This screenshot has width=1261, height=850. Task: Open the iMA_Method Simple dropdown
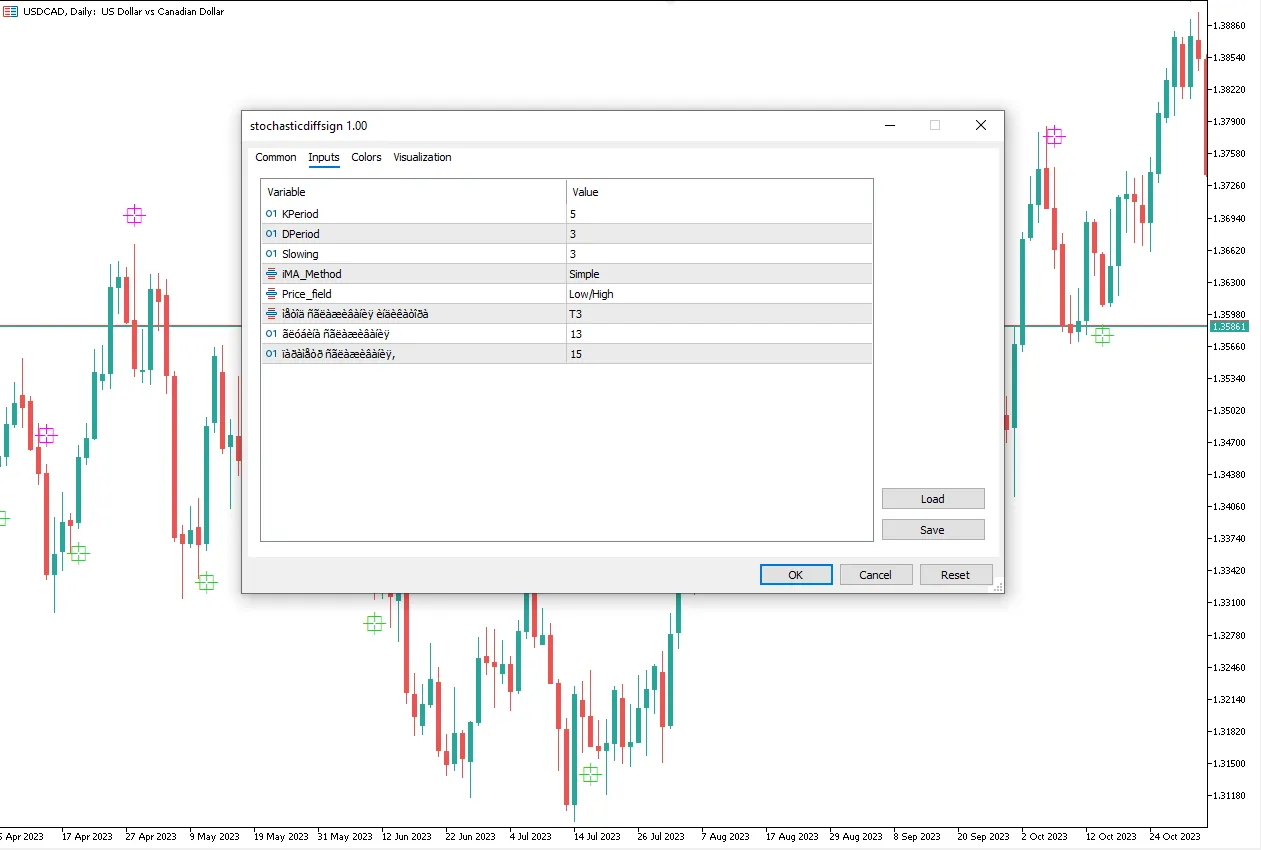[x=719, y=274]
